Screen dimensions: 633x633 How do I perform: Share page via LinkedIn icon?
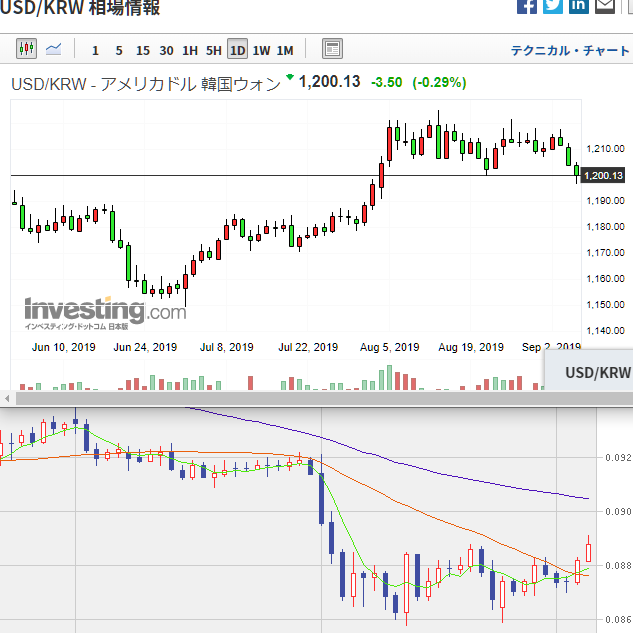[579, 6]
